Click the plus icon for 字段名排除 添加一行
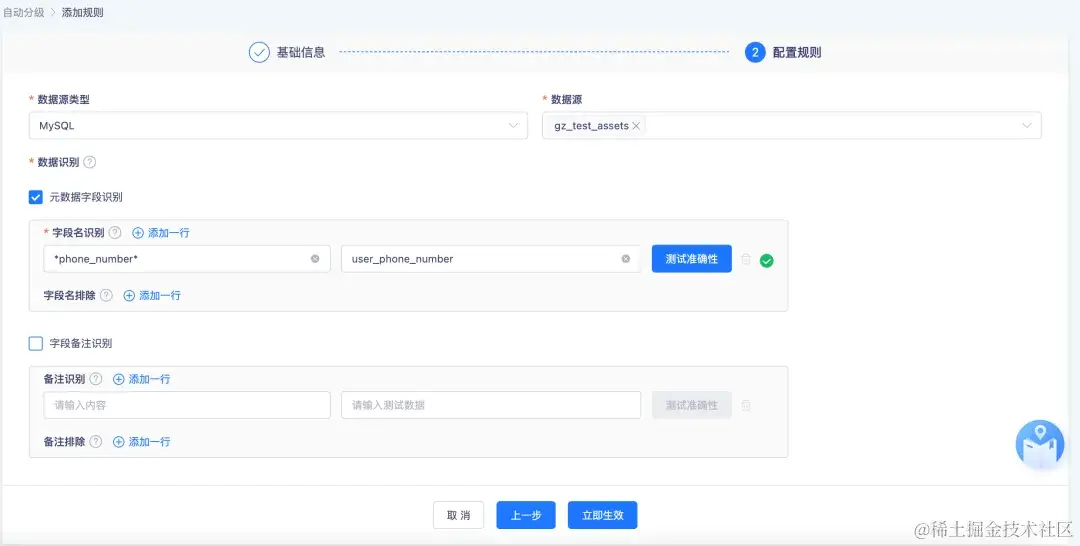This screenshot has width=1080, height=546. (129, 295)
